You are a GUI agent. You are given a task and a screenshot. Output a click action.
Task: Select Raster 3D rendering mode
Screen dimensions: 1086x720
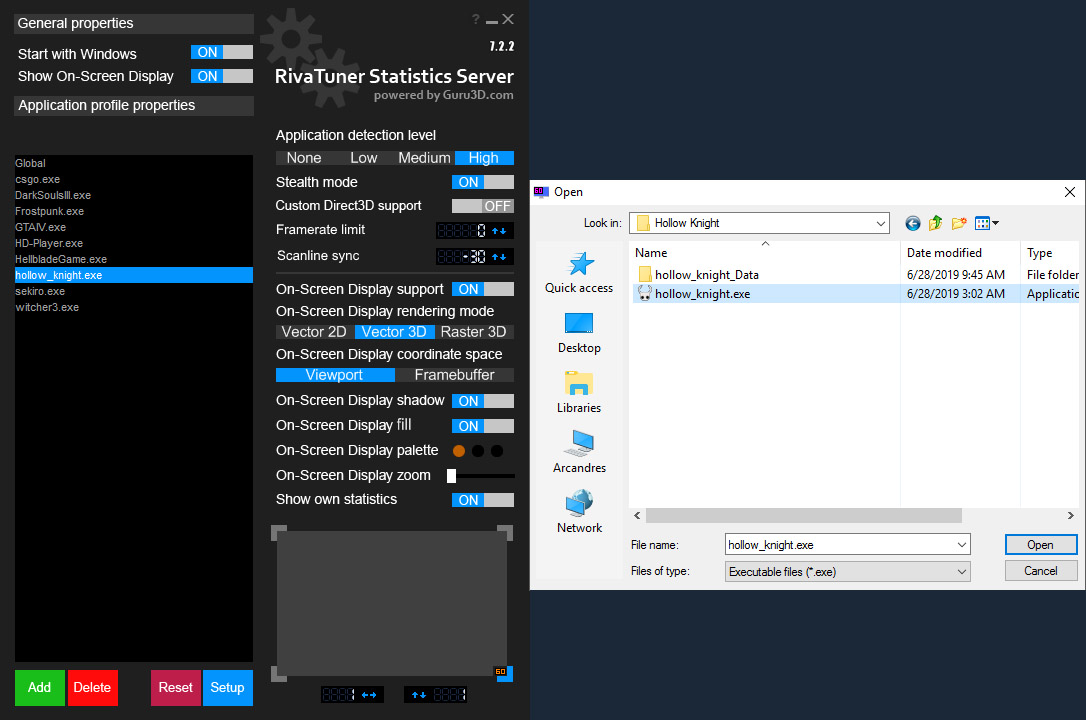click(x=473, y=332)
